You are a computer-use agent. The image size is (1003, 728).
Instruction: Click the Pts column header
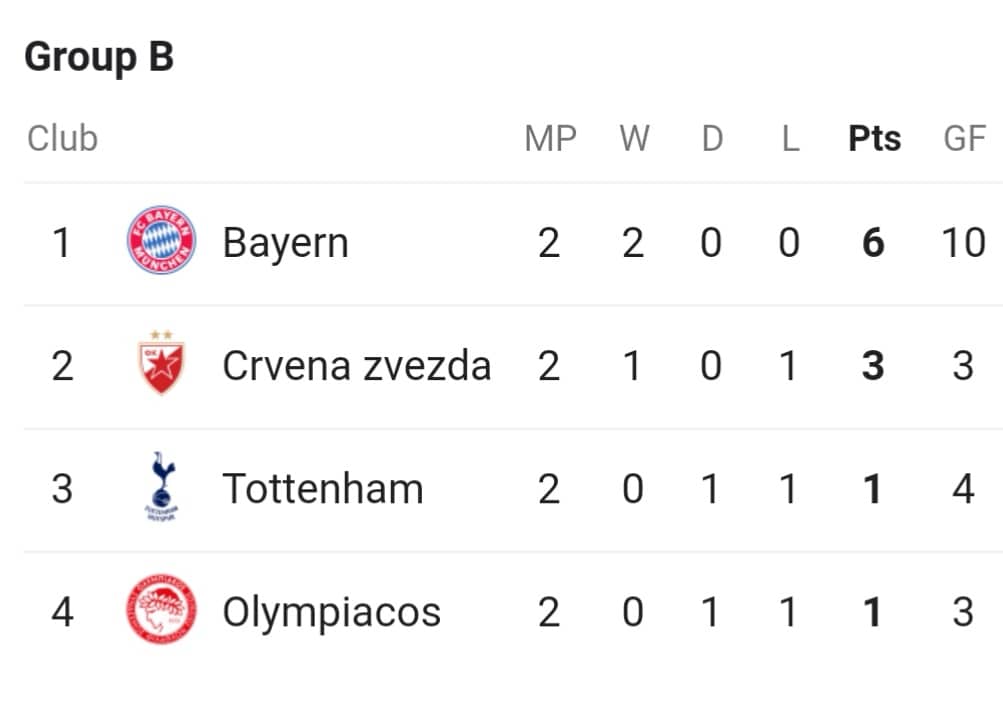[x=874, y=138]
